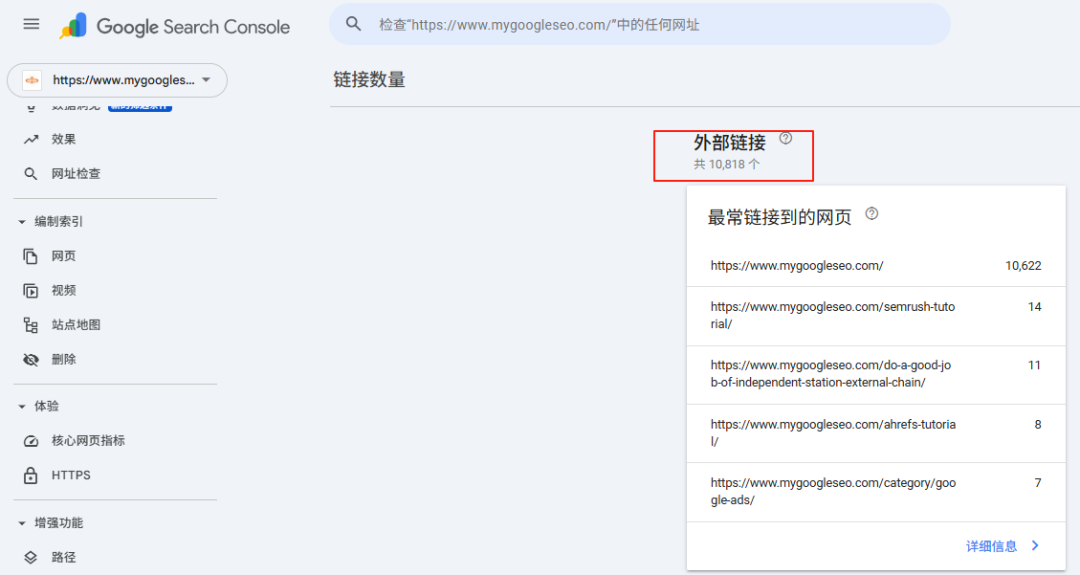Open the semrush-tutorial URL row
This screenshot has height=575, width=1080.
click(876, 316)
